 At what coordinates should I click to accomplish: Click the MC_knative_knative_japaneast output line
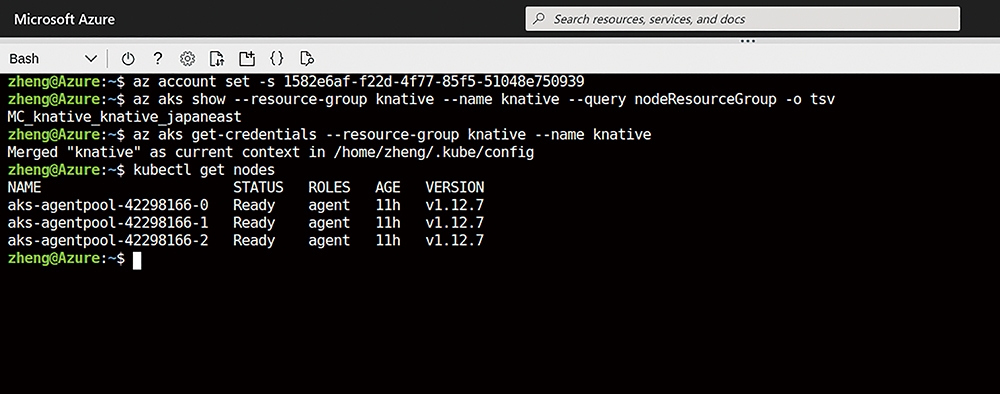[124, 117]
